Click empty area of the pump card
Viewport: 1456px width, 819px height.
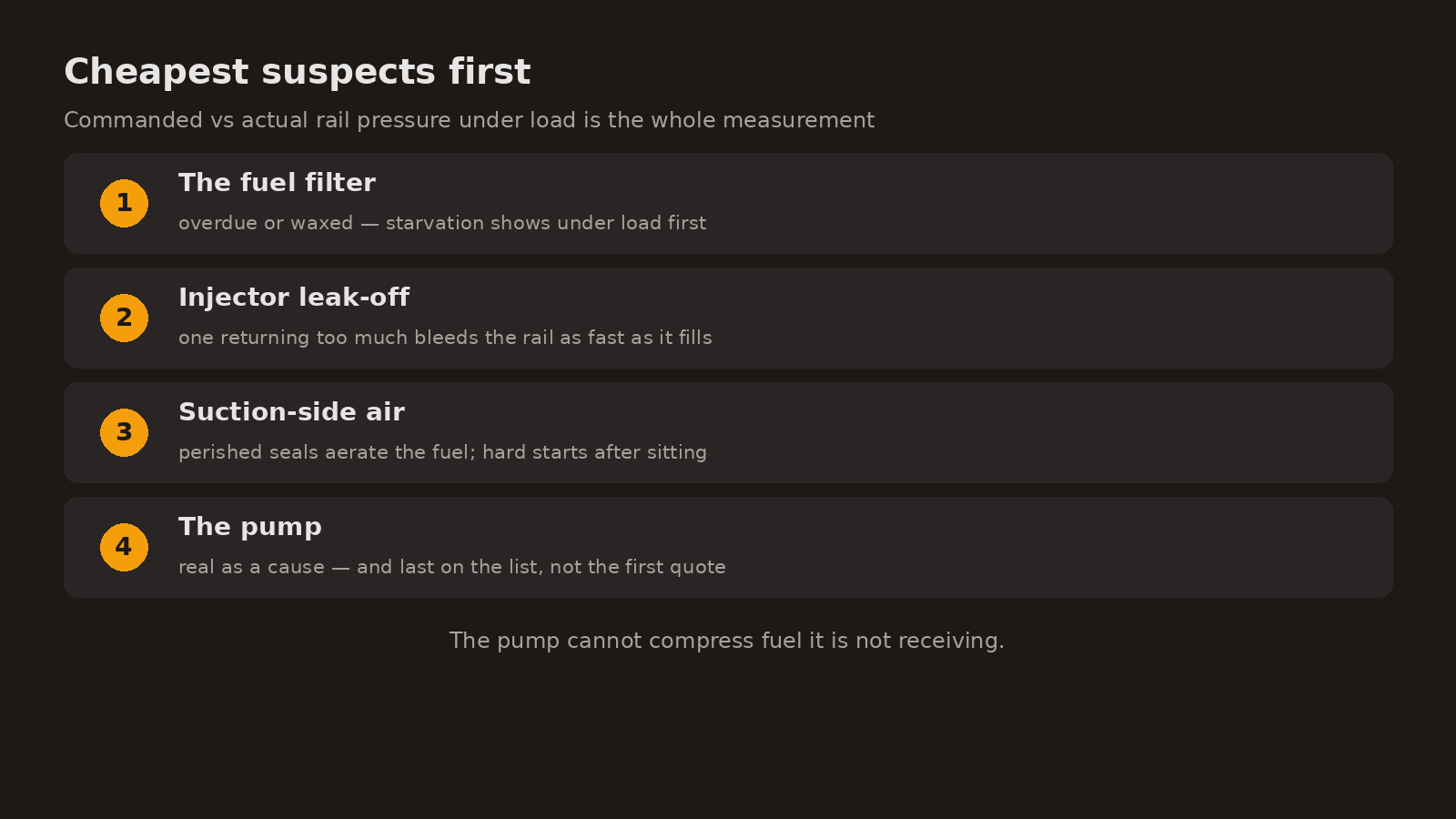pyautogui.click(x=1046, y=547)
